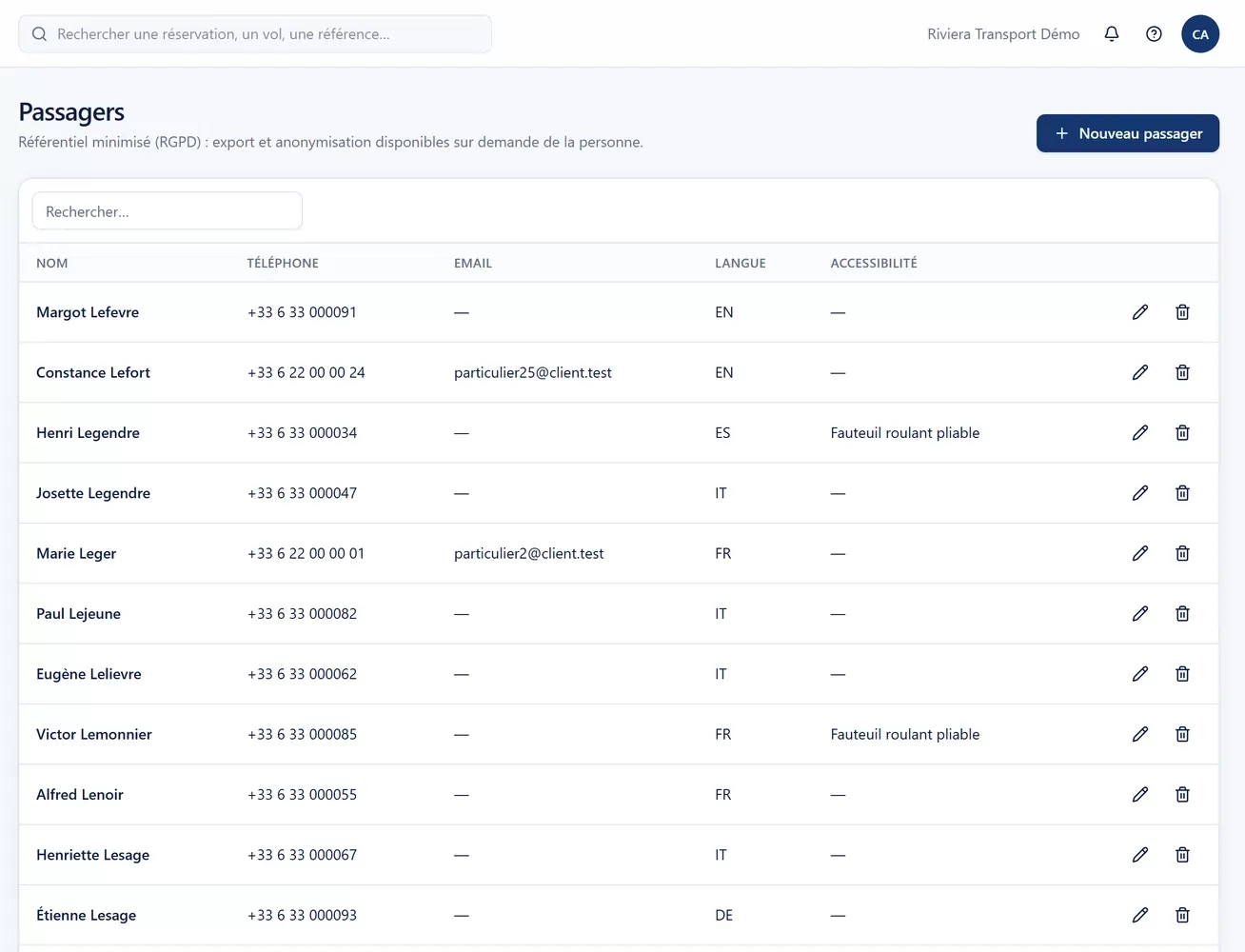Viewport: 1245px width, 952px height.
Task: Edit passenger Marie Leger
Action: pyautogui.click(x=1140, y=553)
